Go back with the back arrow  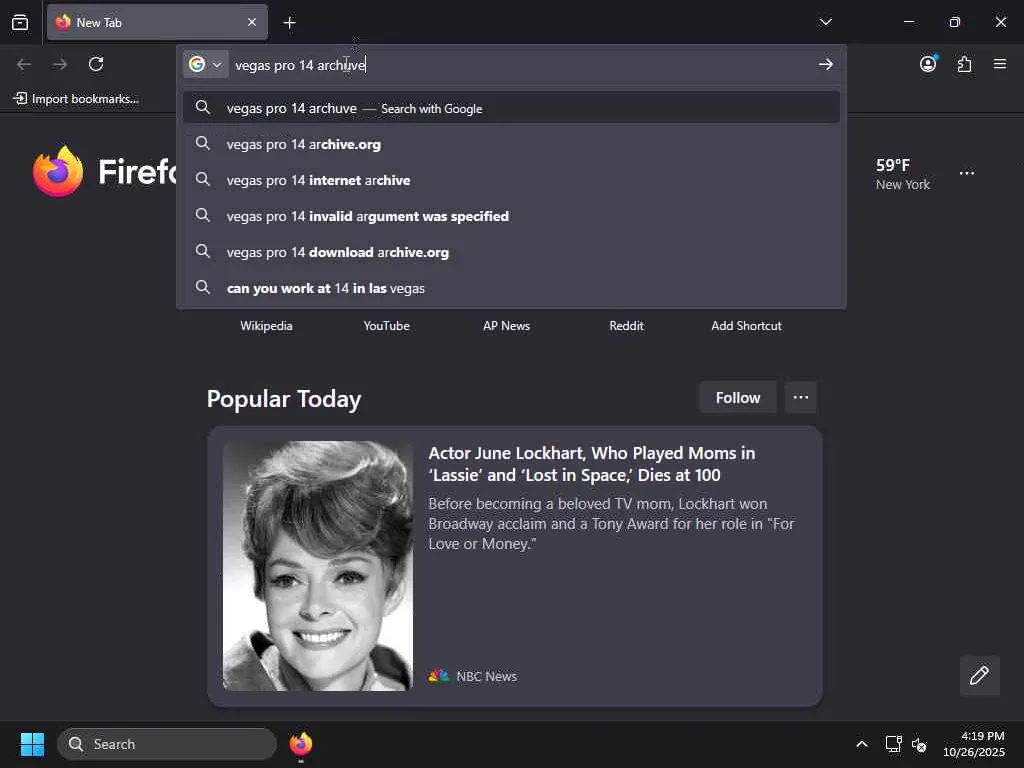24,64
